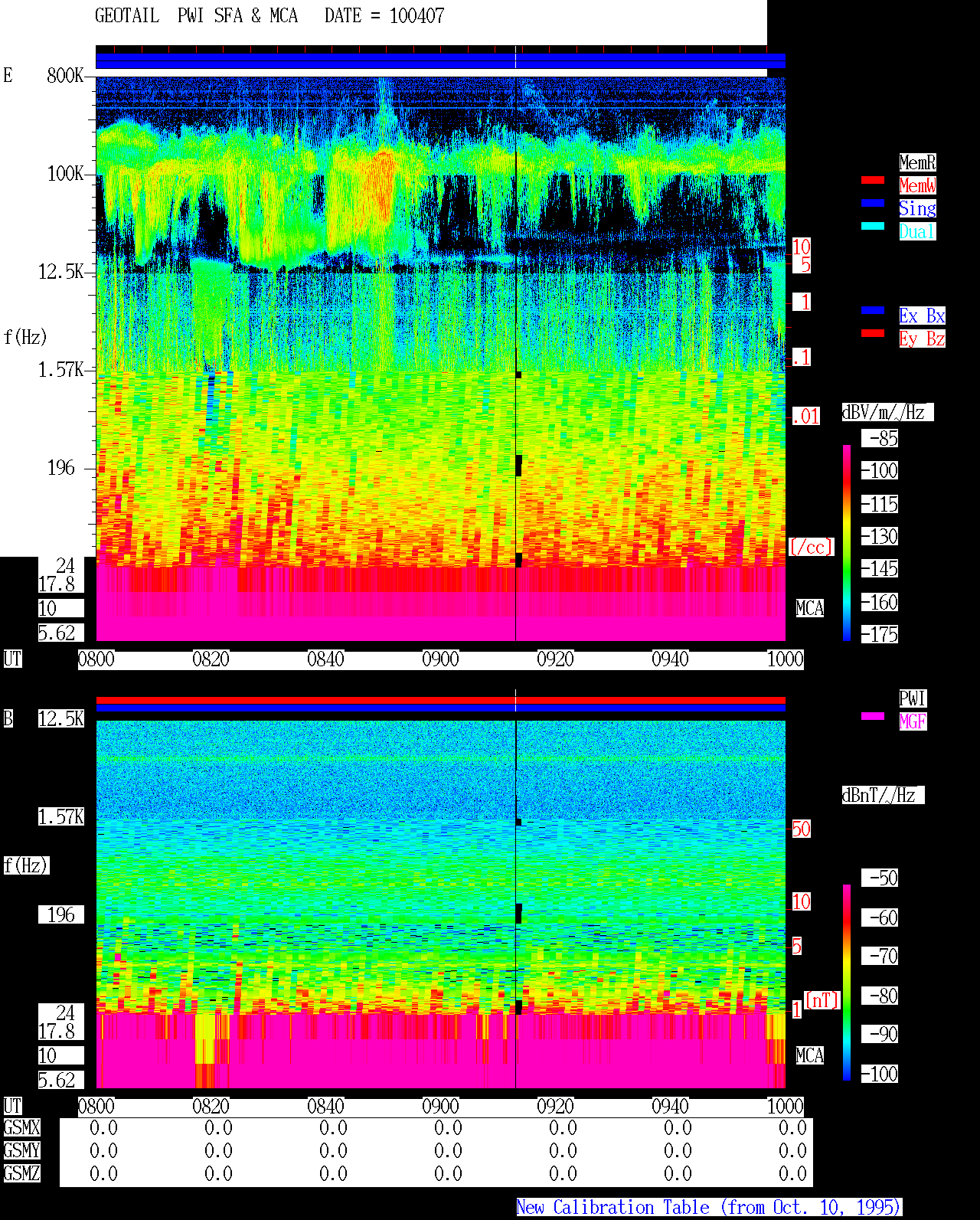This screenshot has width=980, height=1220.
Task: Click the B panel '1000' time label
Action: click(785, 1107)
